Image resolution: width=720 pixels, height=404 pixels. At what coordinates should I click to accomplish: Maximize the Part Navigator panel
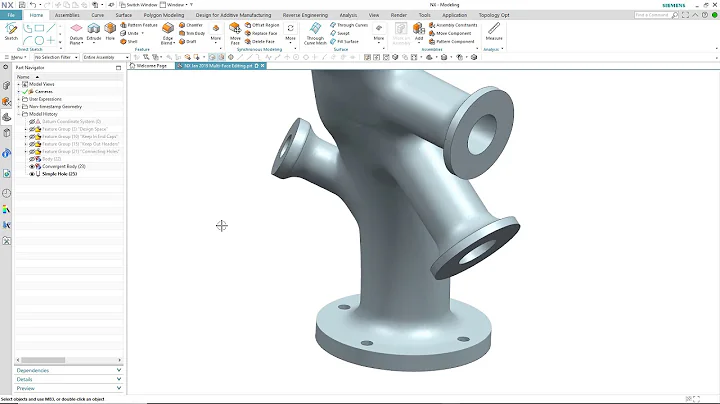click(x=118, y=67)
